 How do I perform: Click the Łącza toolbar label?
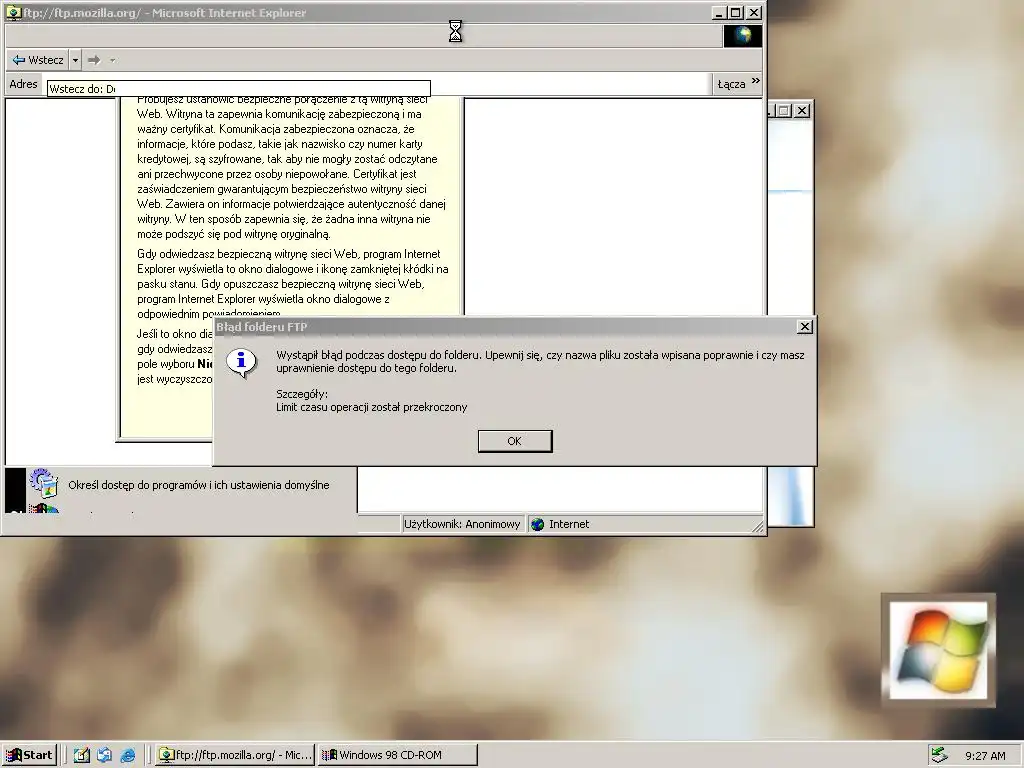(731, 84)
